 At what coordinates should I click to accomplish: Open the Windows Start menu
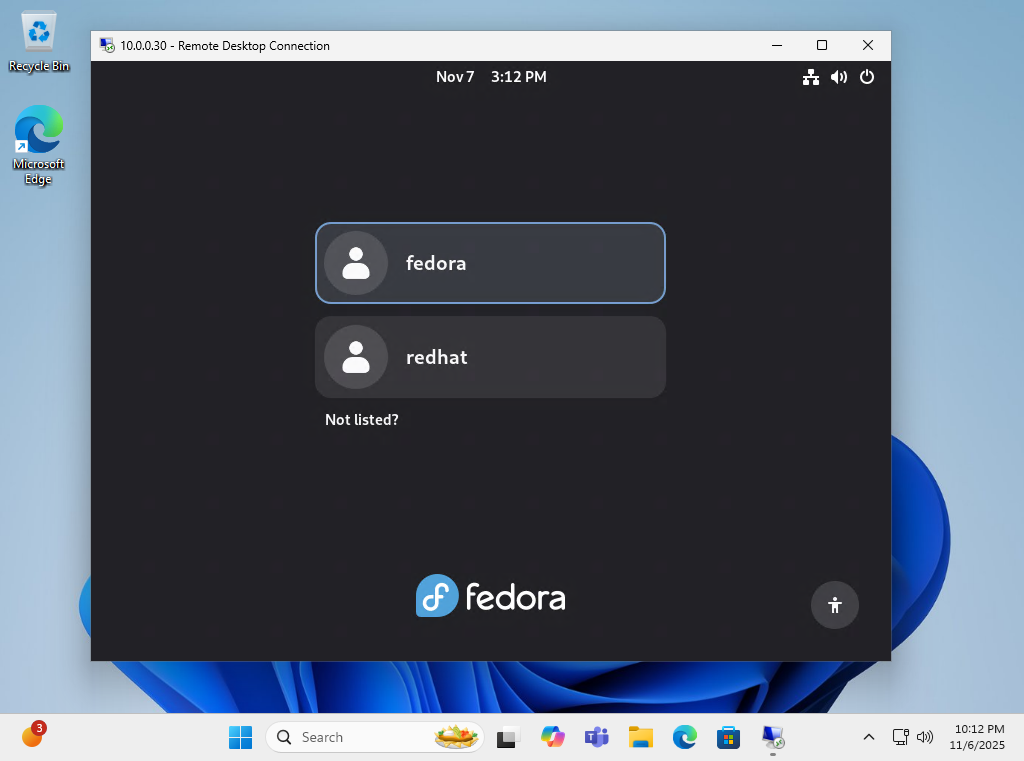coord(240,737)
